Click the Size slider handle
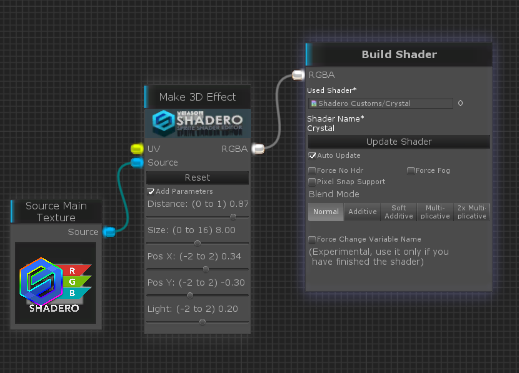This screenshot has height=373, width=519. (x=197, y=243)
